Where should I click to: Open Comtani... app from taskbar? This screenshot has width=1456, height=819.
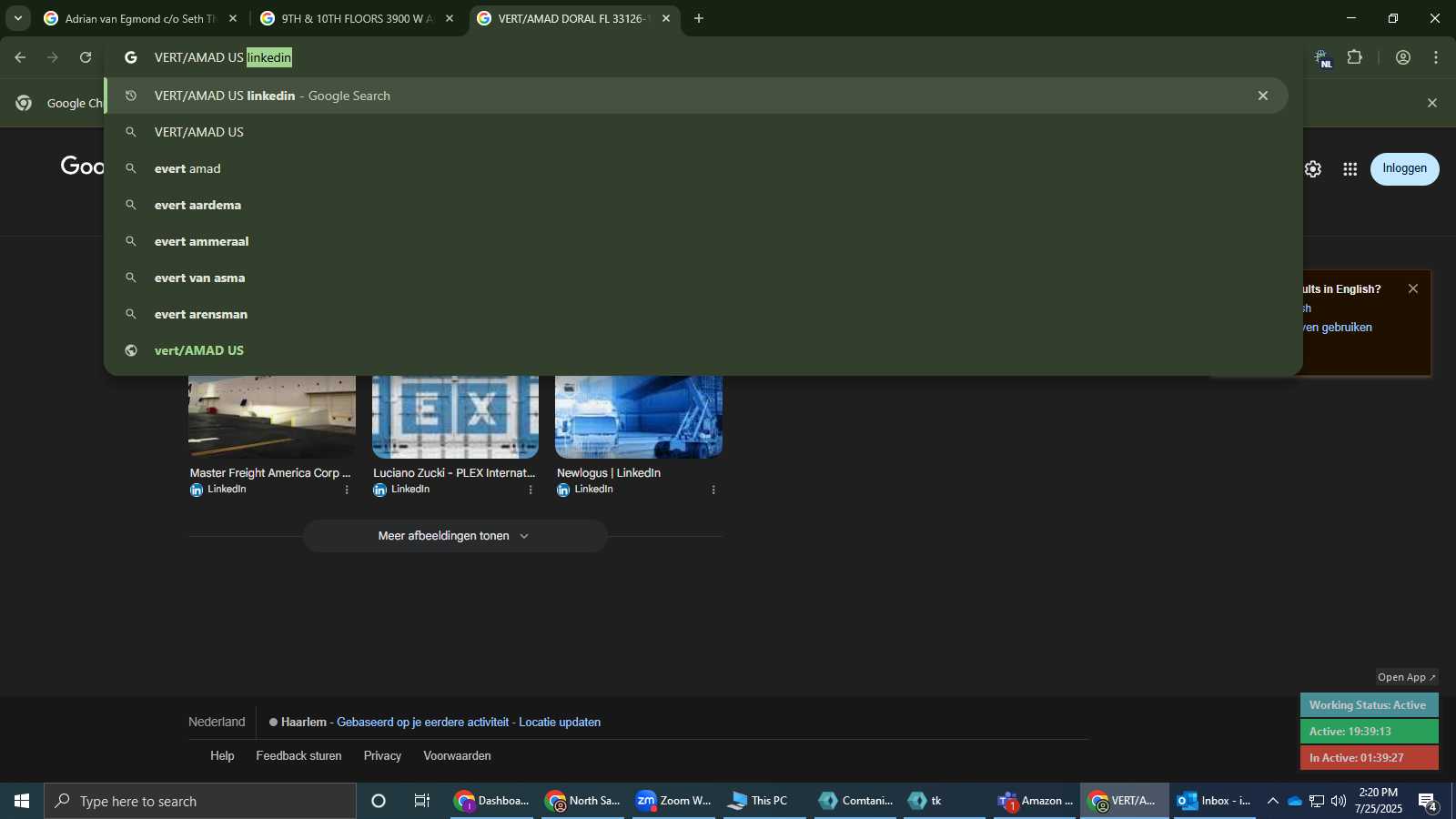[x=856, y=801]
